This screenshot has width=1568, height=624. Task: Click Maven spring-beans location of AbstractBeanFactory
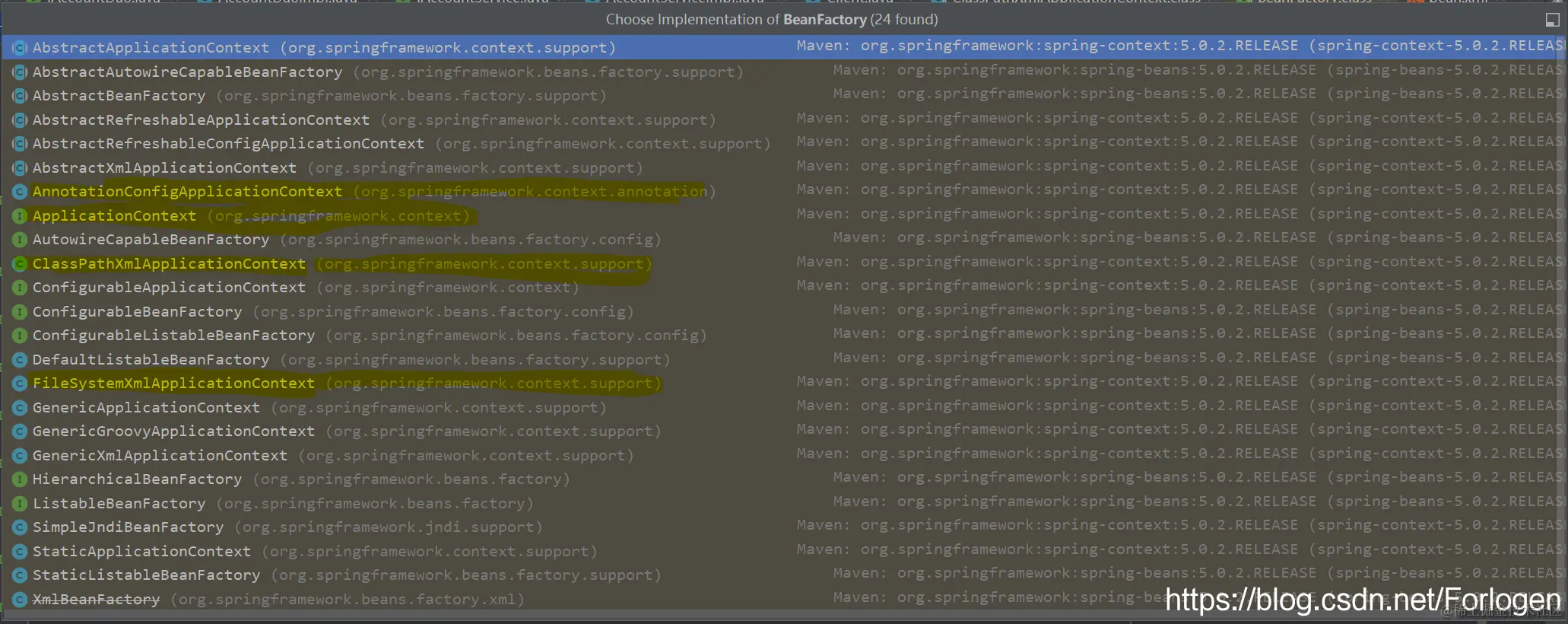pyautogui.click(x=1198, y=94)
